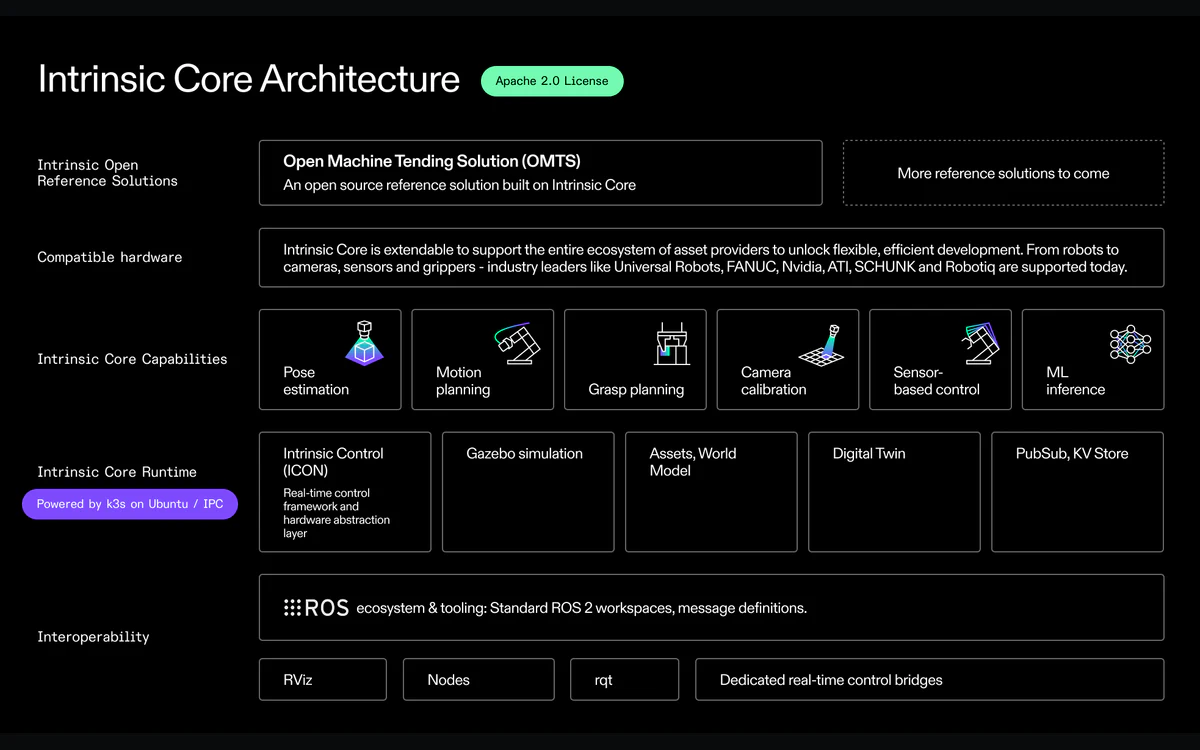Viewport: 1200px width, 750px height.
Task: Click the Camera calibration label text
Action: 773,381
